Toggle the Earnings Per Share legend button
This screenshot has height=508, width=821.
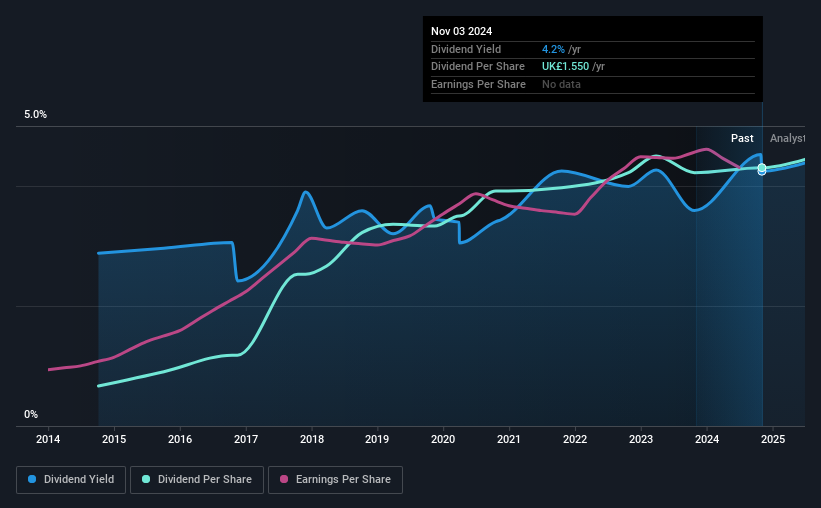click(x=335, y=480)
